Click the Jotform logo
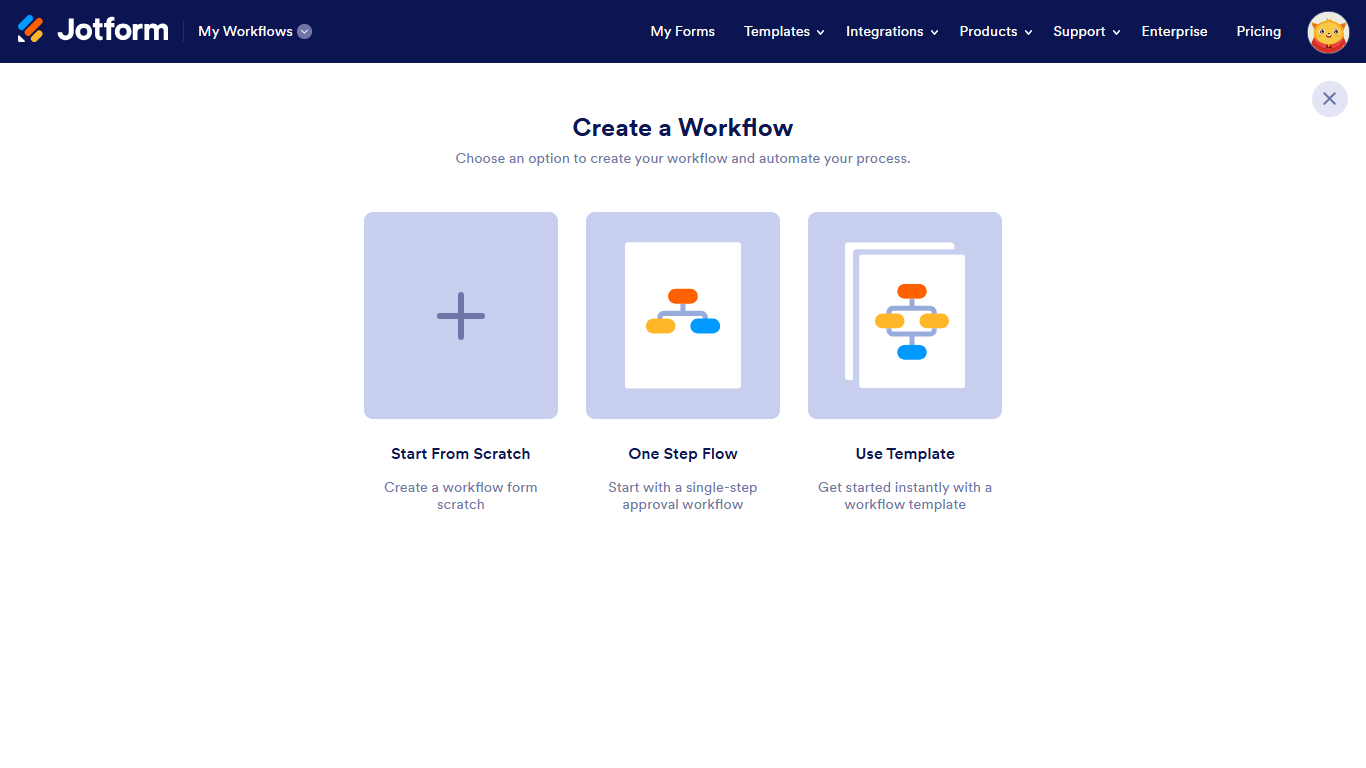 tap(93, 30)
